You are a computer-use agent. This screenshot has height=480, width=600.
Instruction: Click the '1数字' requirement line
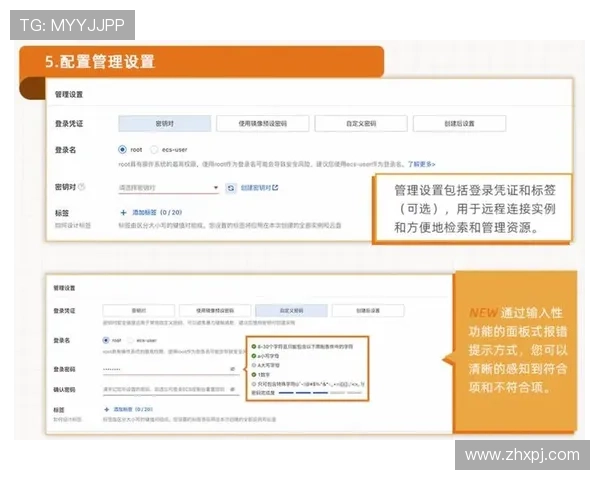pyautogui.click(x=261, y=375)
